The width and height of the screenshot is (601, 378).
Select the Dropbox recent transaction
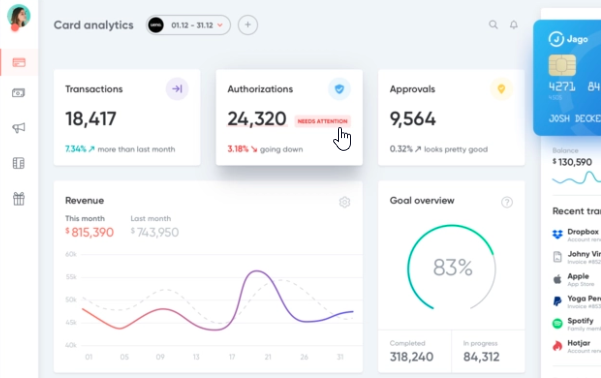(576, 235)
